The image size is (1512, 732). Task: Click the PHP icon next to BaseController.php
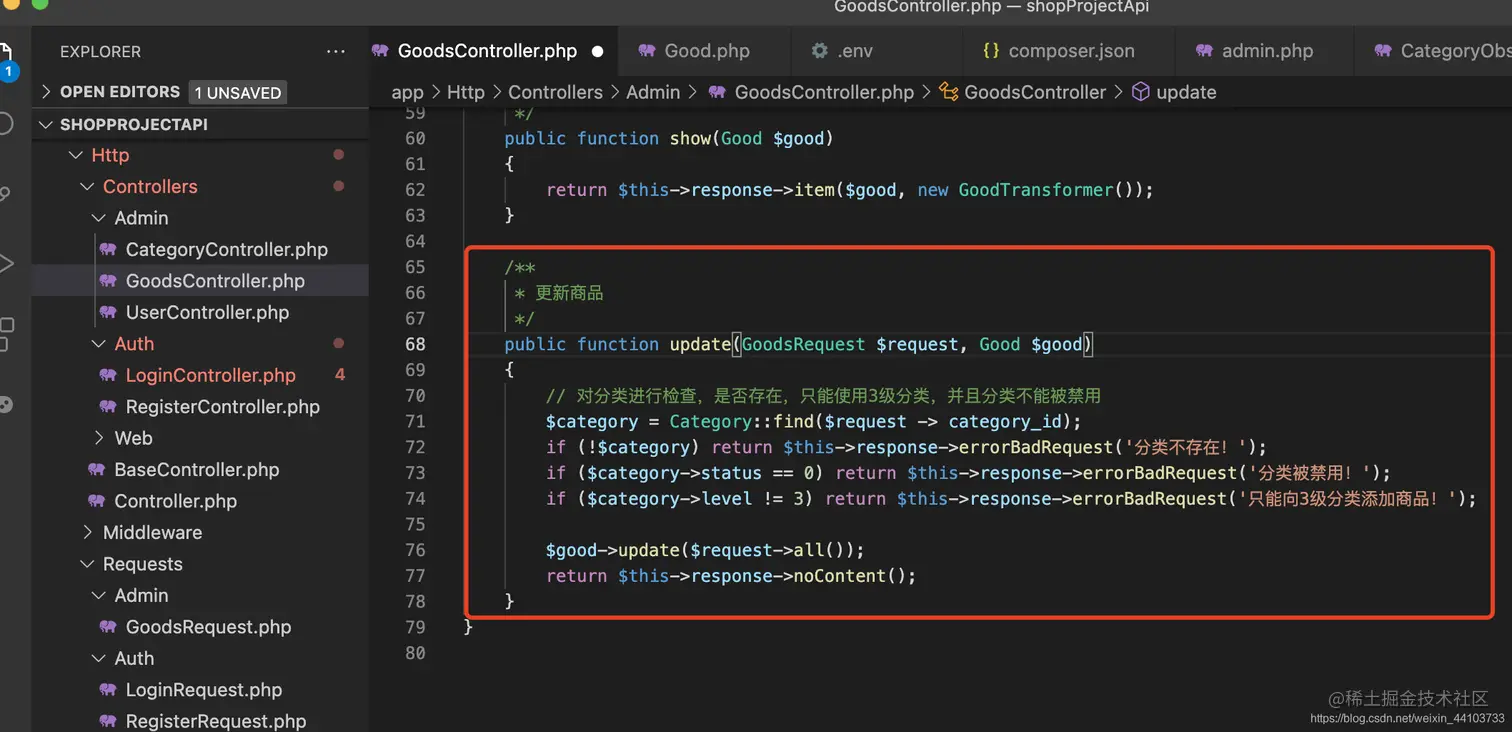pyautogui.click(x=96, y=469)
